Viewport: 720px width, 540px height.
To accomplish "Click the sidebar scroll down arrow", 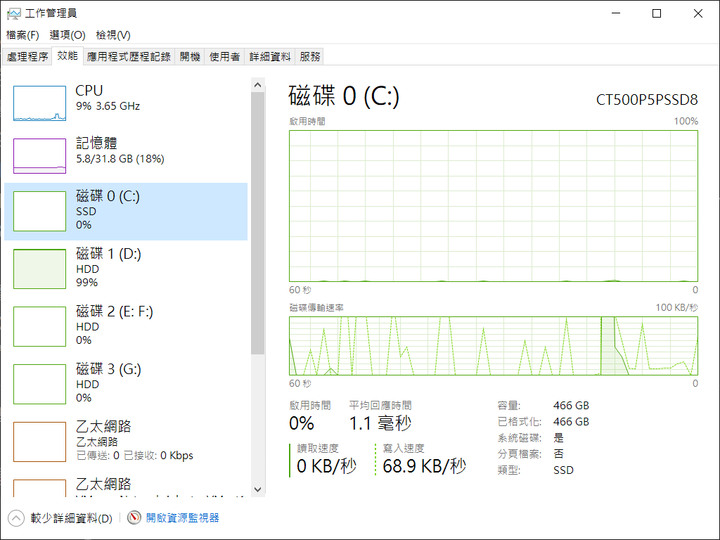I will pos(258,489).
